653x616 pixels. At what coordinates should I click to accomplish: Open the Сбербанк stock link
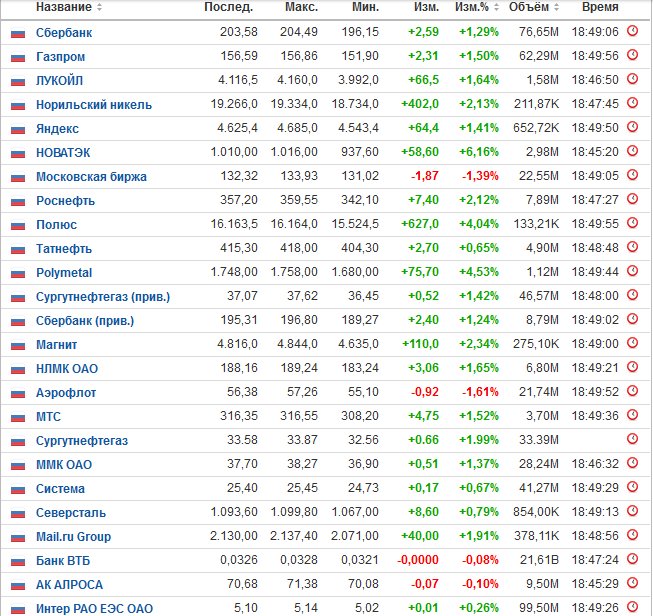coord(64,32)
